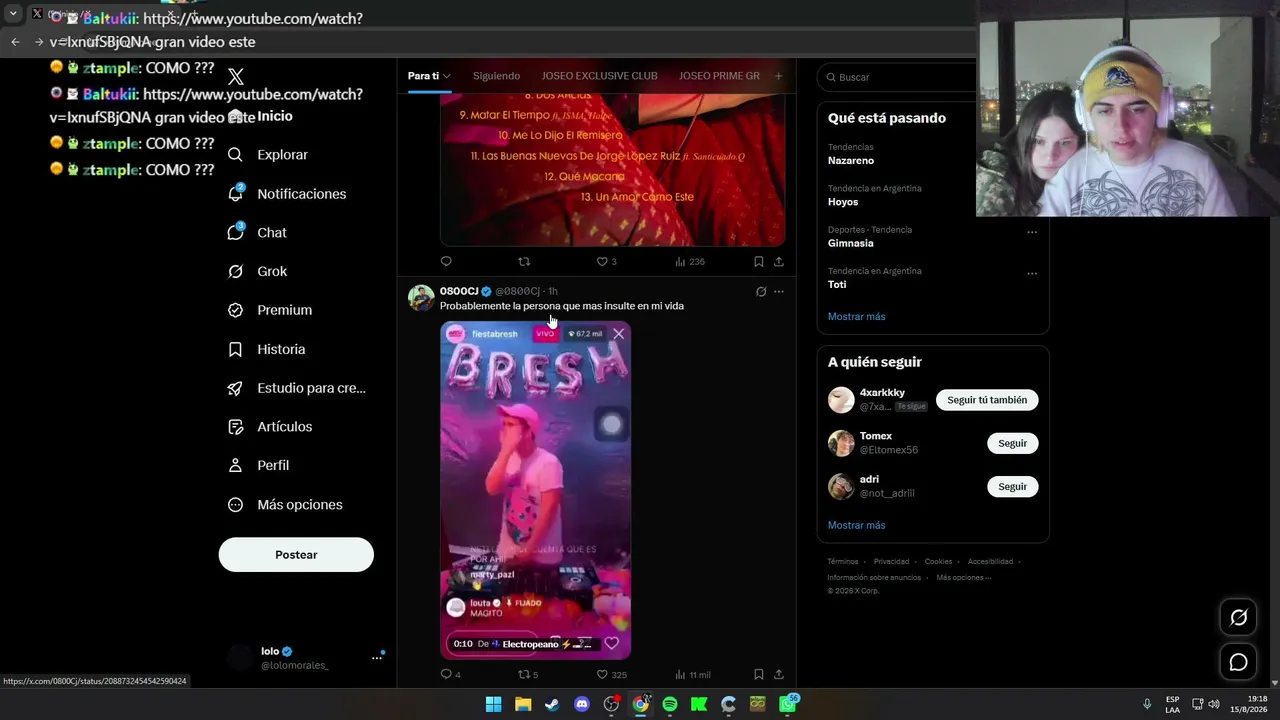The image size is (1280, 720).
Task: Like the 0800CJ post with 325 likes
Action: 611,675
